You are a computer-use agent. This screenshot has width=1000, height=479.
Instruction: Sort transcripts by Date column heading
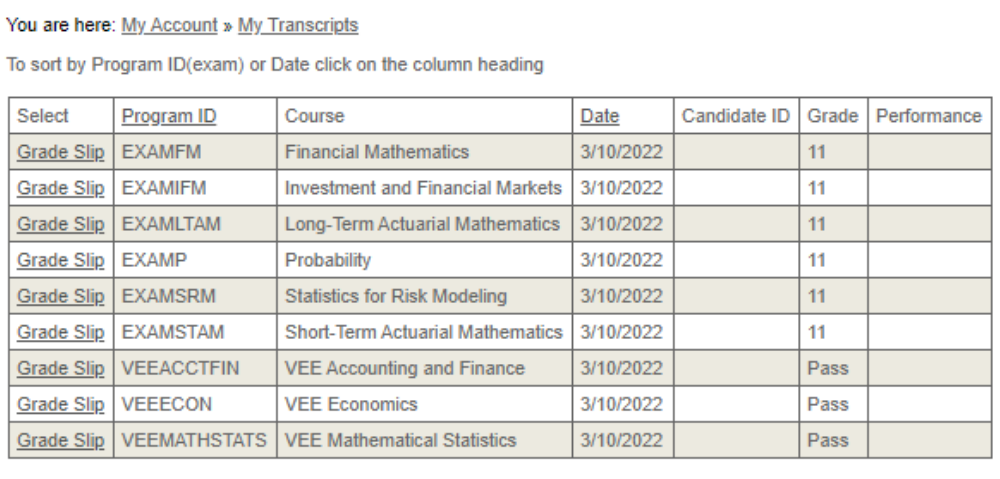(x=599, y=116)
